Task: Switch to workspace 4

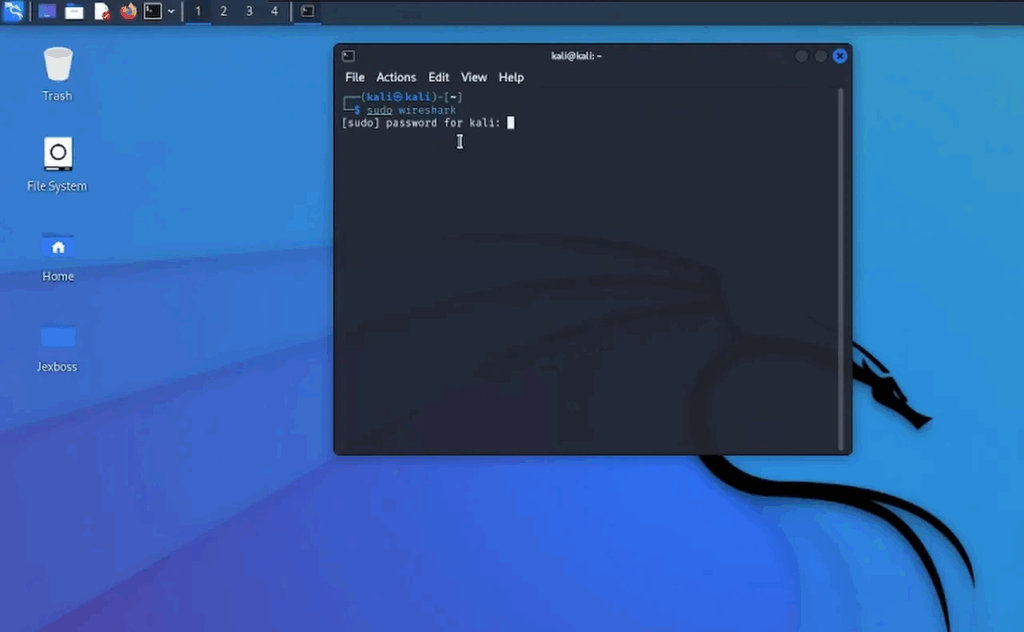Action: [x=275, y=11]
